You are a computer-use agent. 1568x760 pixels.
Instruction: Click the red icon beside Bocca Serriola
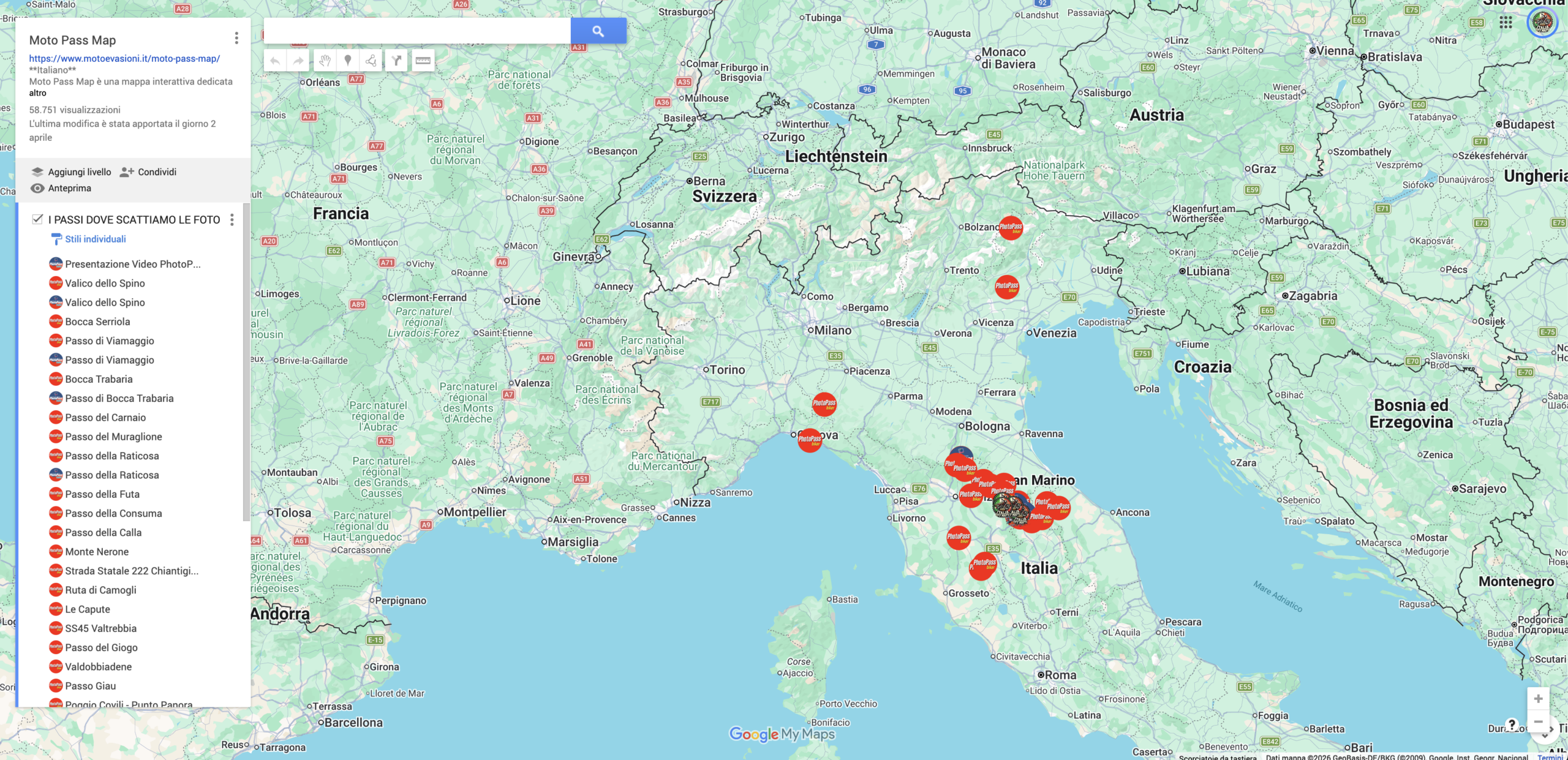[56, 322]
